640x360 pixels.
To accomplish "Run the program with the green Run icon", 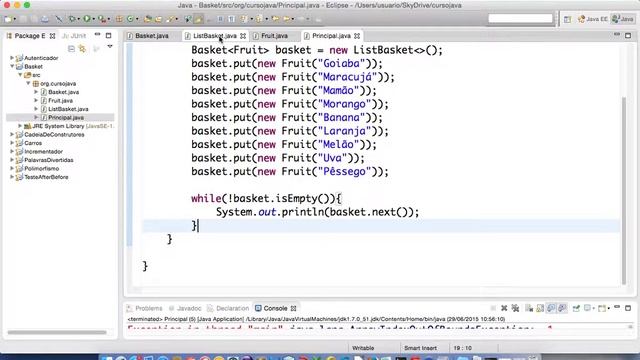I will (x=87, y=19).
